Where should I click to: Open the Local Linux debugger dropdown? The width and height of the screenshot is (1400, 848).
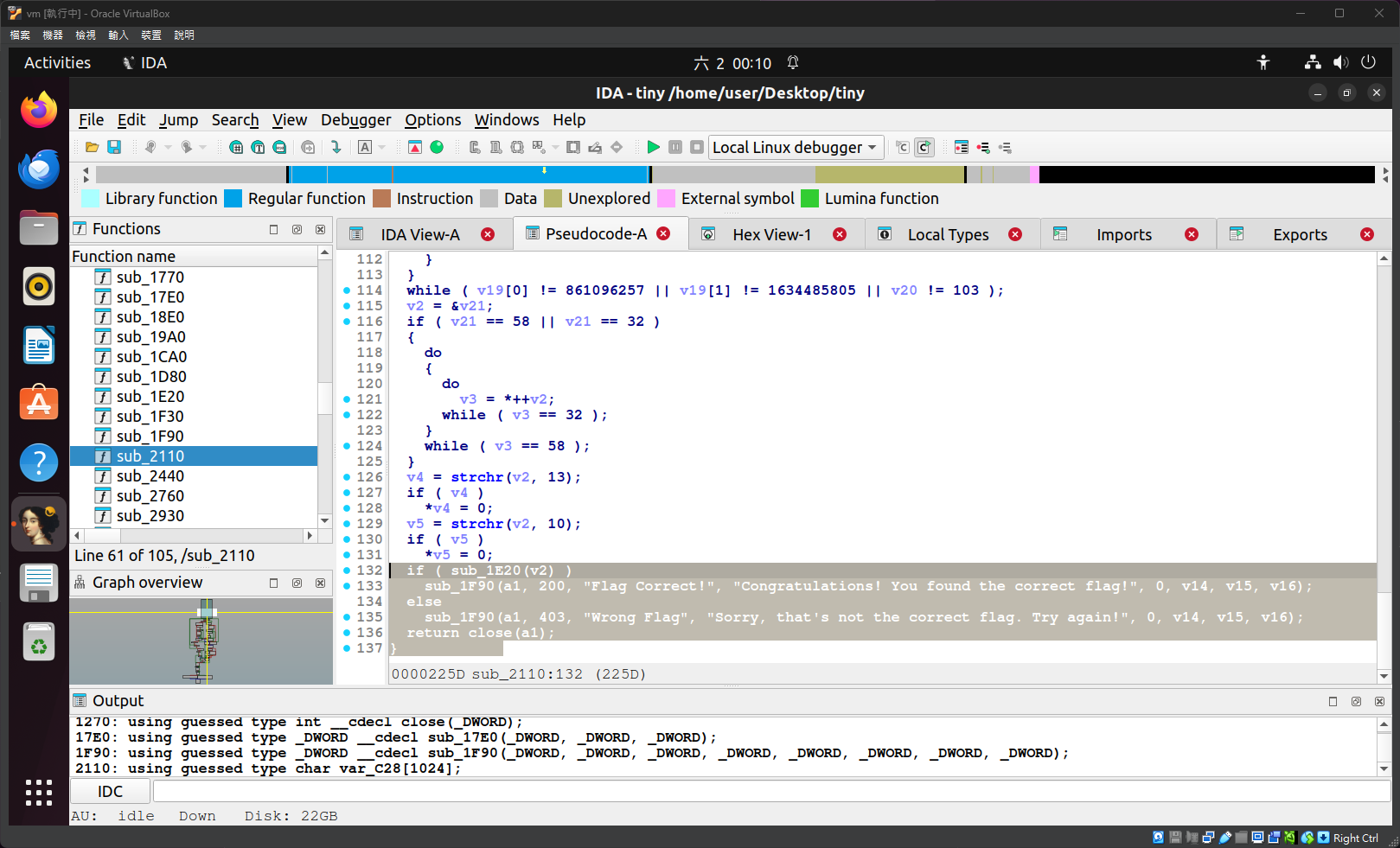796,147
